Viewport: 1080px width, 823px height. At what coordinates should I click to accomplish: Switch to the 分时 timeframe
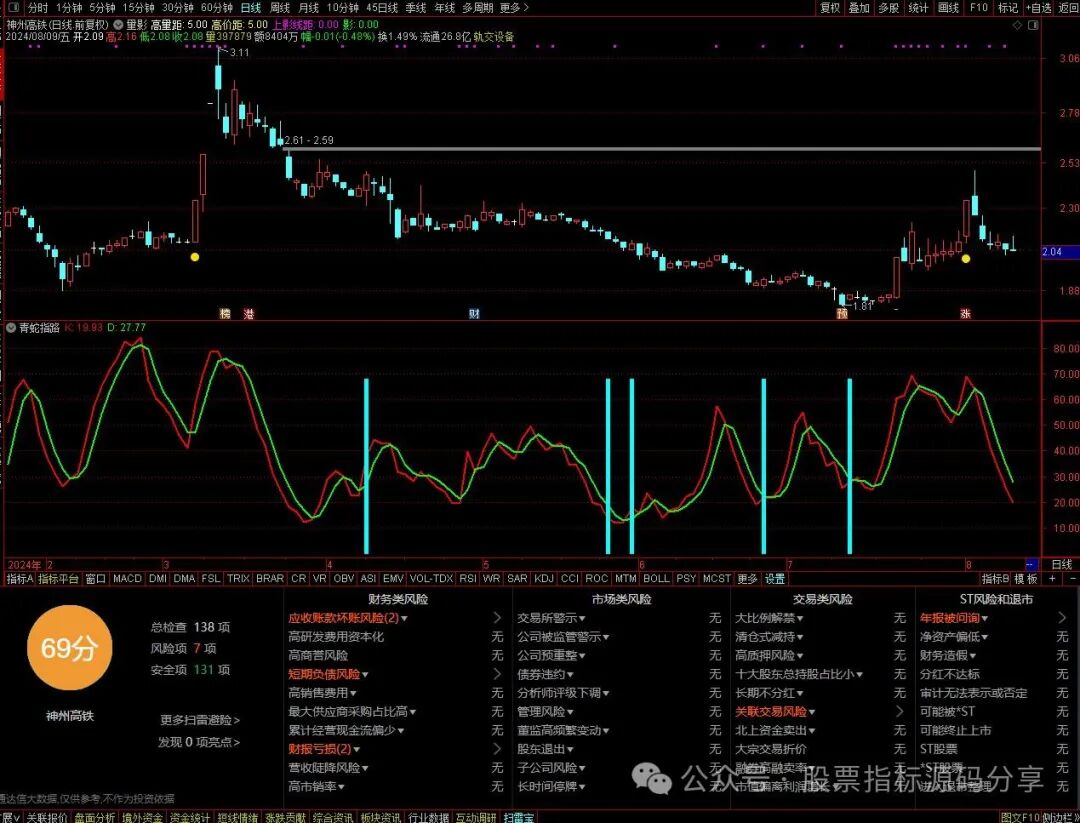point(38,8)
